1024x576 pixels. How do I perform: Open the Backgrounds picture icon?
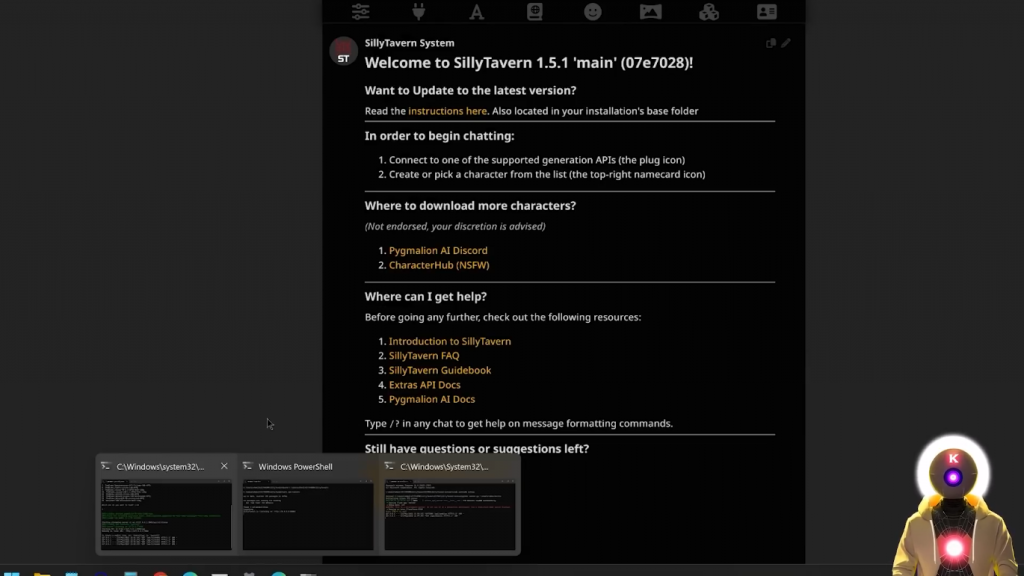pos(650,12)
